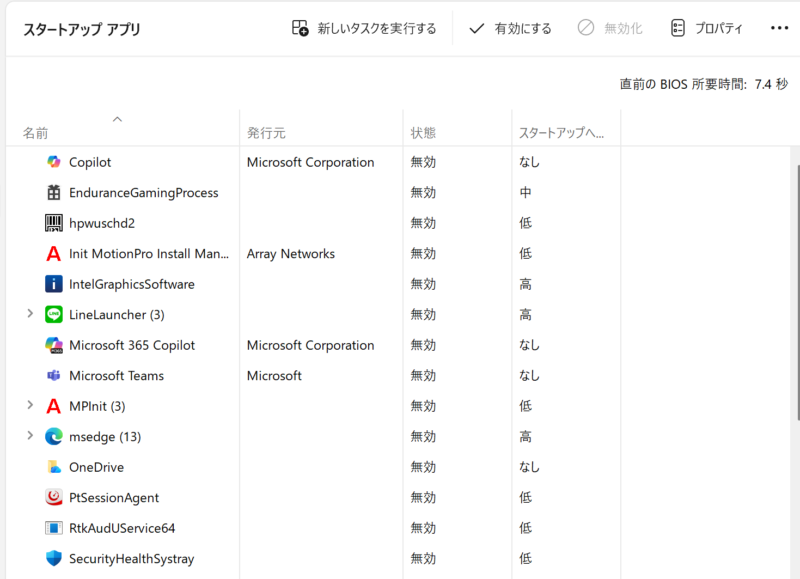Viewport: 800px width, 579px height.
Task: Click the EnduranceGamingProcess gift icon
Action: coord(54,193)
